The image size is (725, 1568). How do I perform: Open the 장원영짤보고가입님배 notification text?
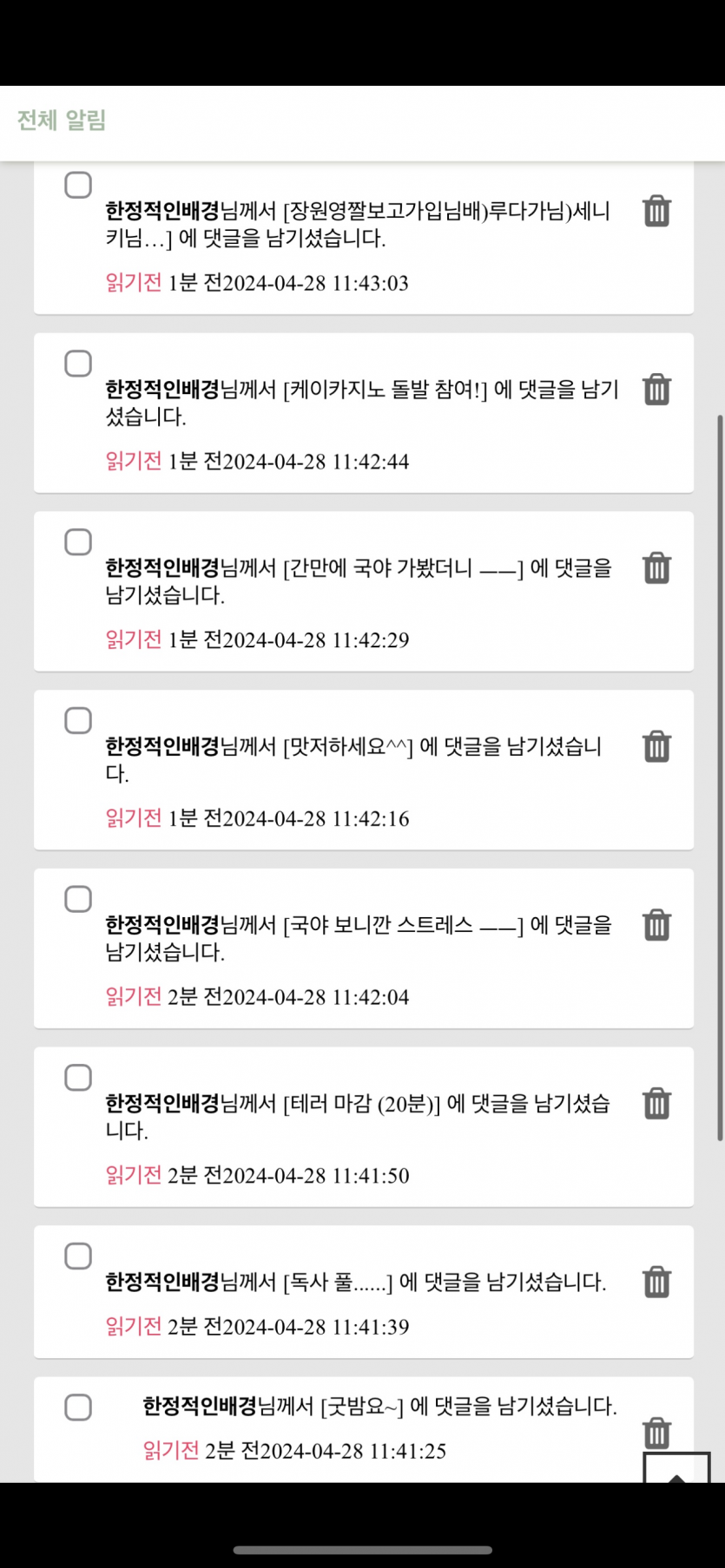click(358, 224)
